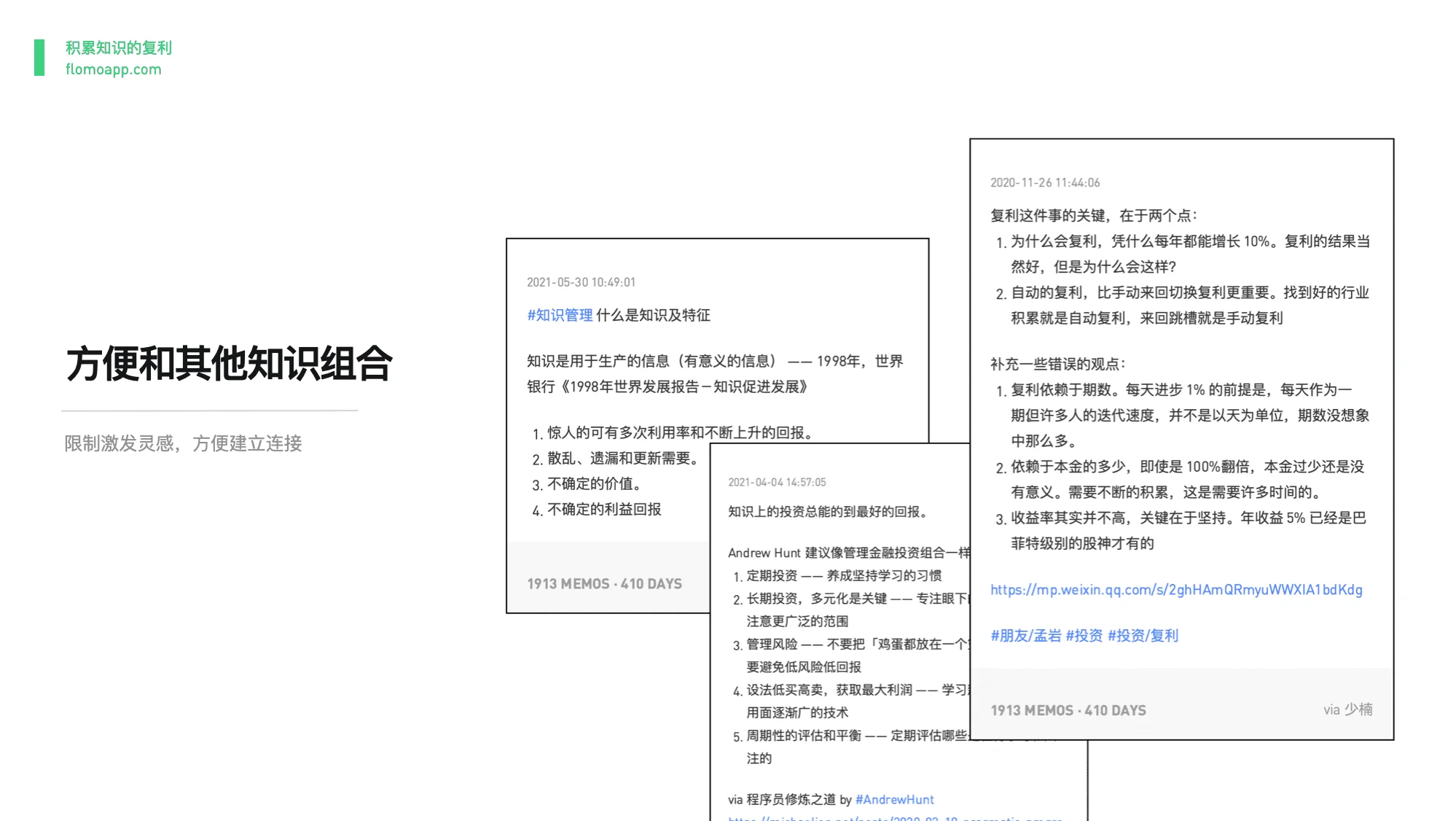Click the #AndrewHunt tag
1456x821 pixels.
(x=894, y=800)
